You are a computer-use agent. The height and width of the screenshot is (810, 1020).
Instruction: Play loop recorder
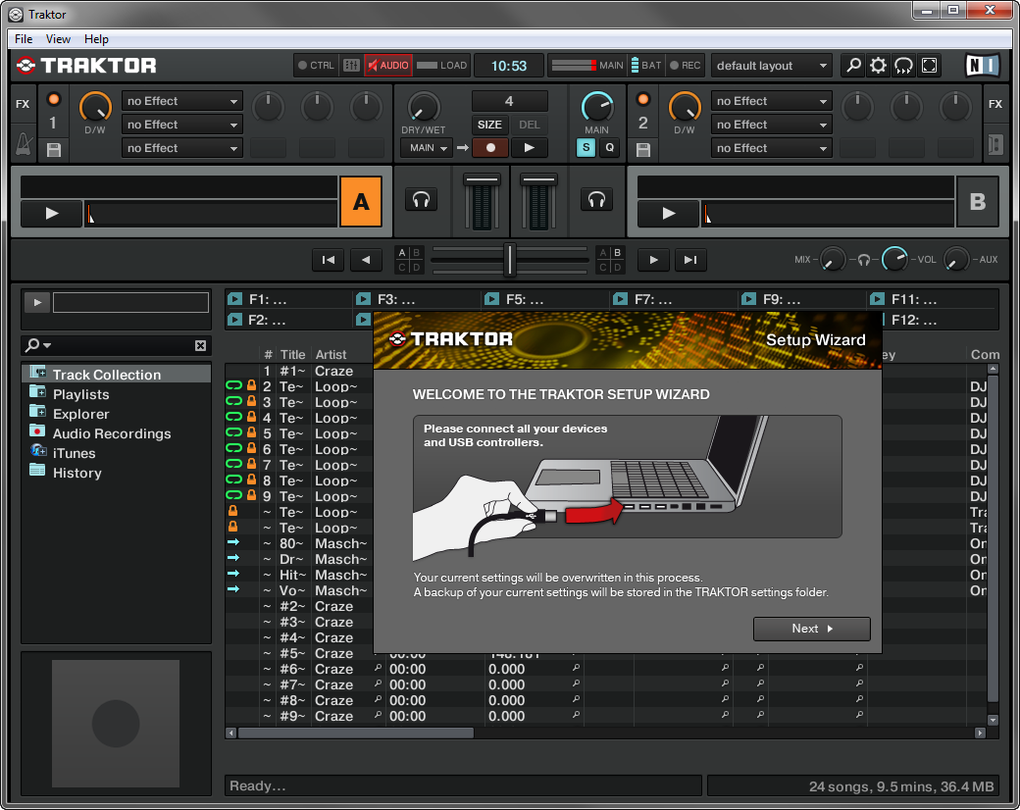tap(529, 148)
